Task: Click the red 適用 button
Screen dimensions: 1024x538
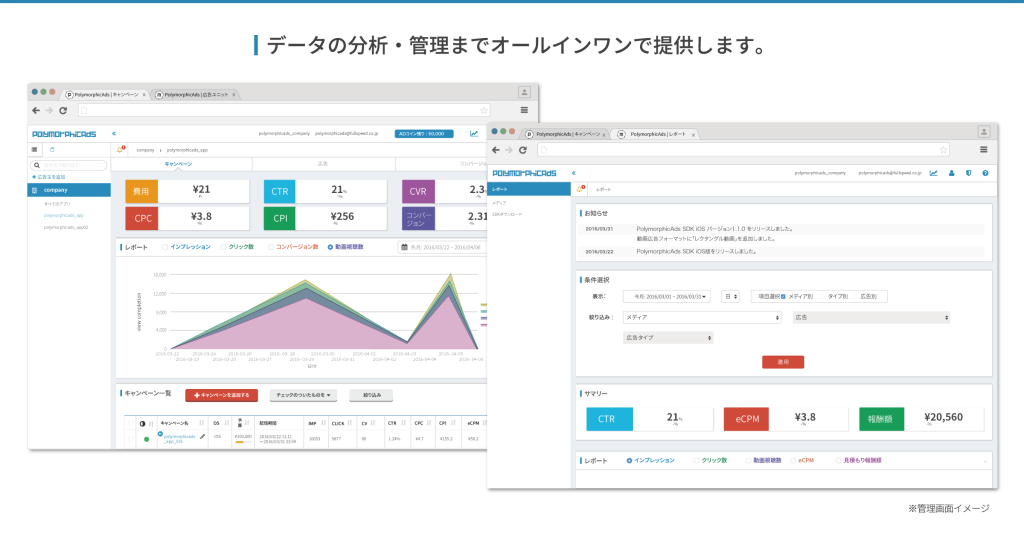Action: click(783, 362)
